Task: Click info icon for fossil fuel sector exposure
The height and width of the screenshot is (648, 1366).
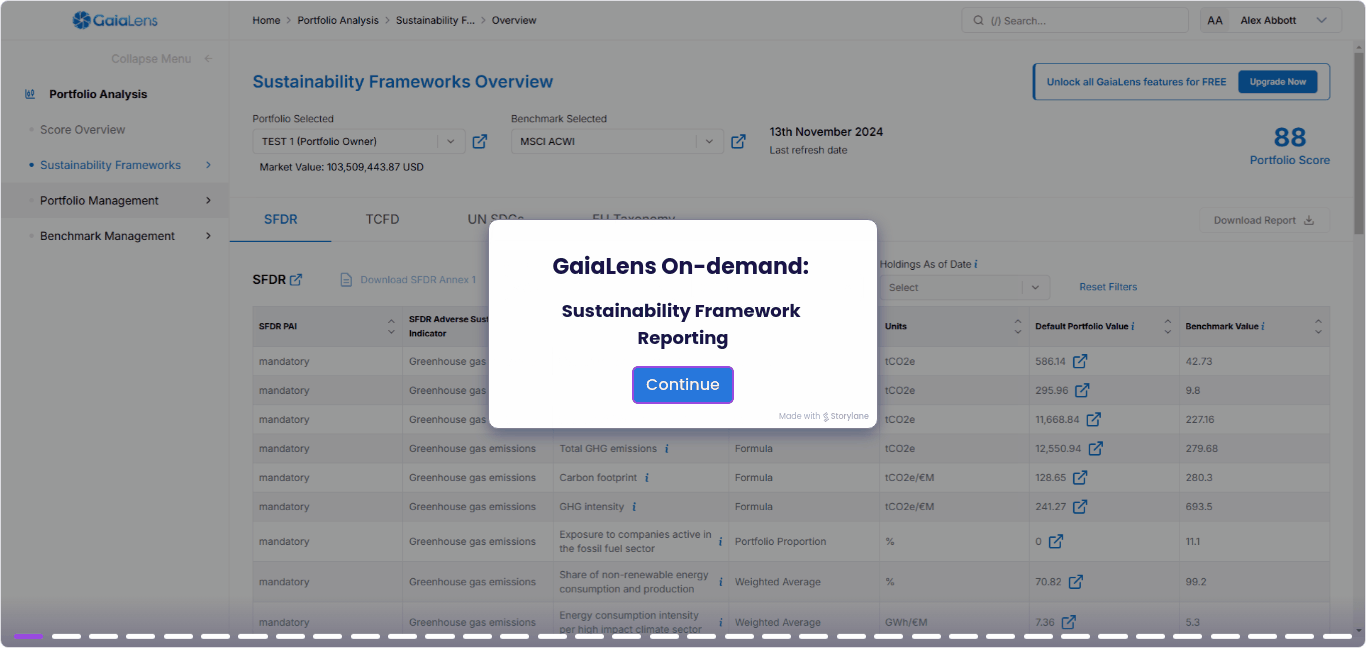Action: pyautogui.click(x=720, y=542)
